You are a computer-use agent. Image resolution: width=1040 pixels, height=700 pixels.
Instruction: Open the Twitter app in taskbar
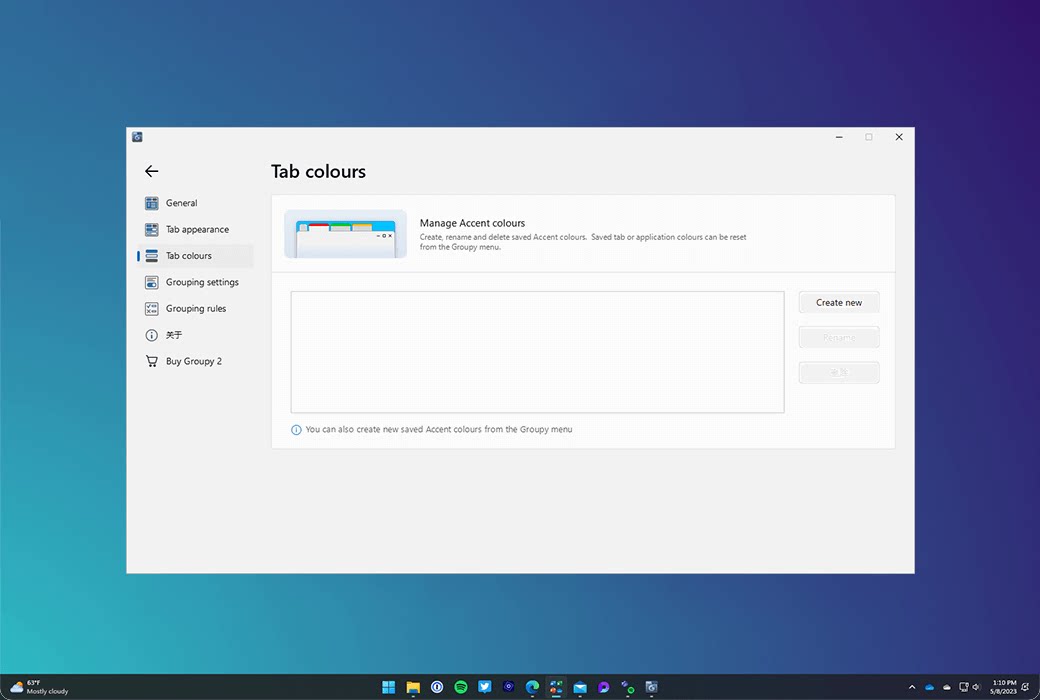pos(485,687)
